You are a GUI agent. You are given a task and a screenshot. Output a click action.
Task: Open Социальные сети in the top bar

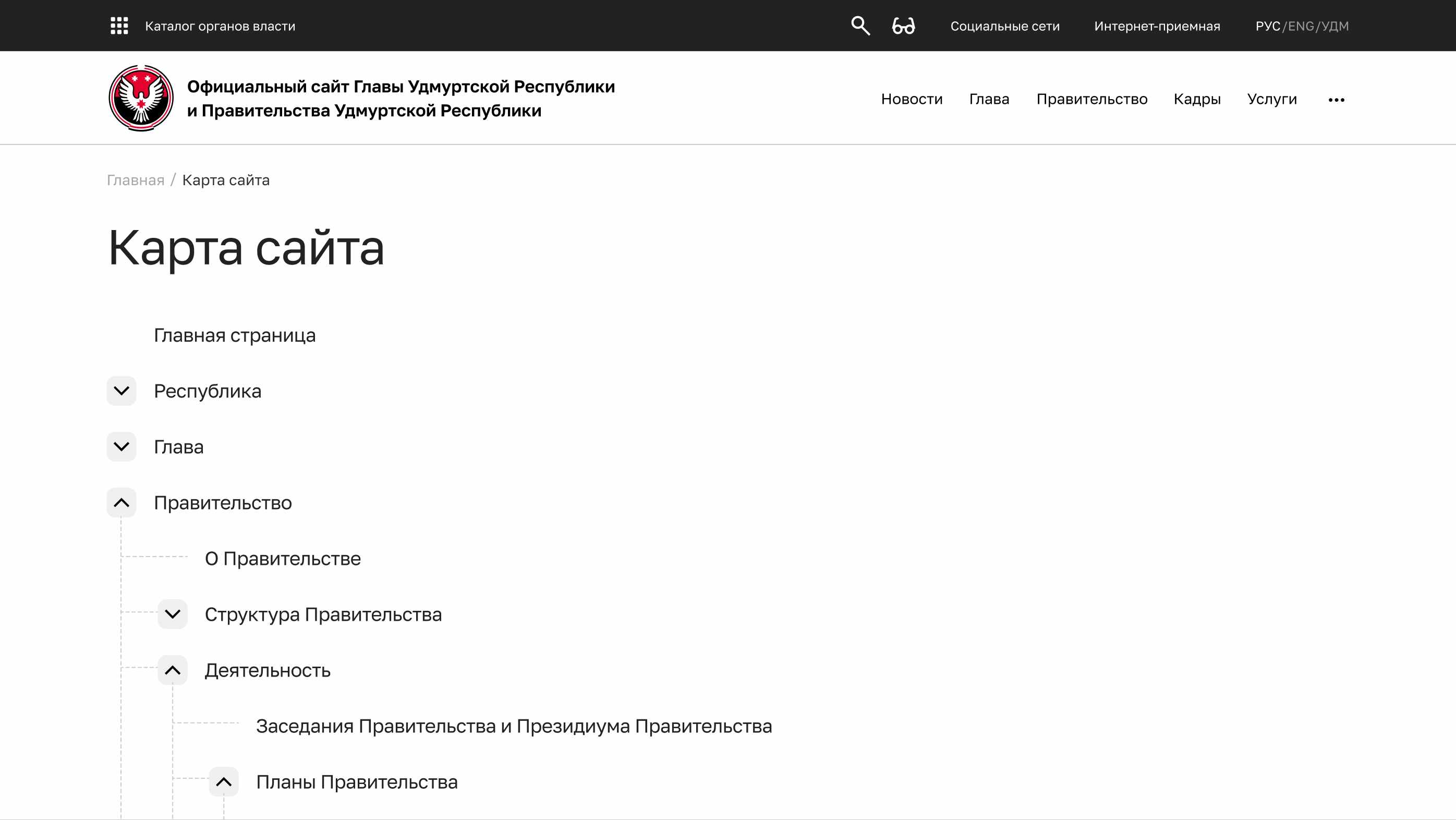click(x=1004, y=26)
